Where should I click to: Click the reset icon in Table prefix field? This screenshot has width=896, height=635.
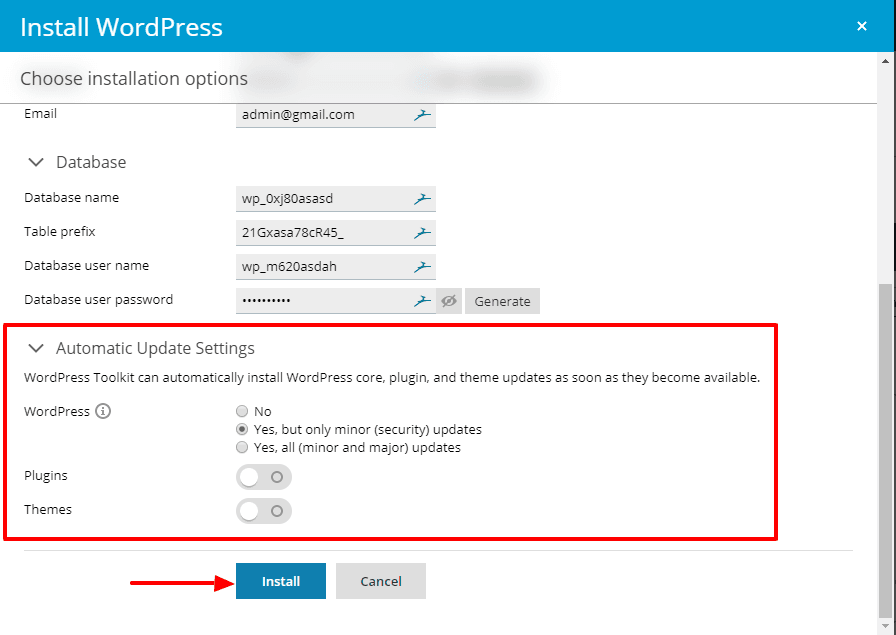422,233
